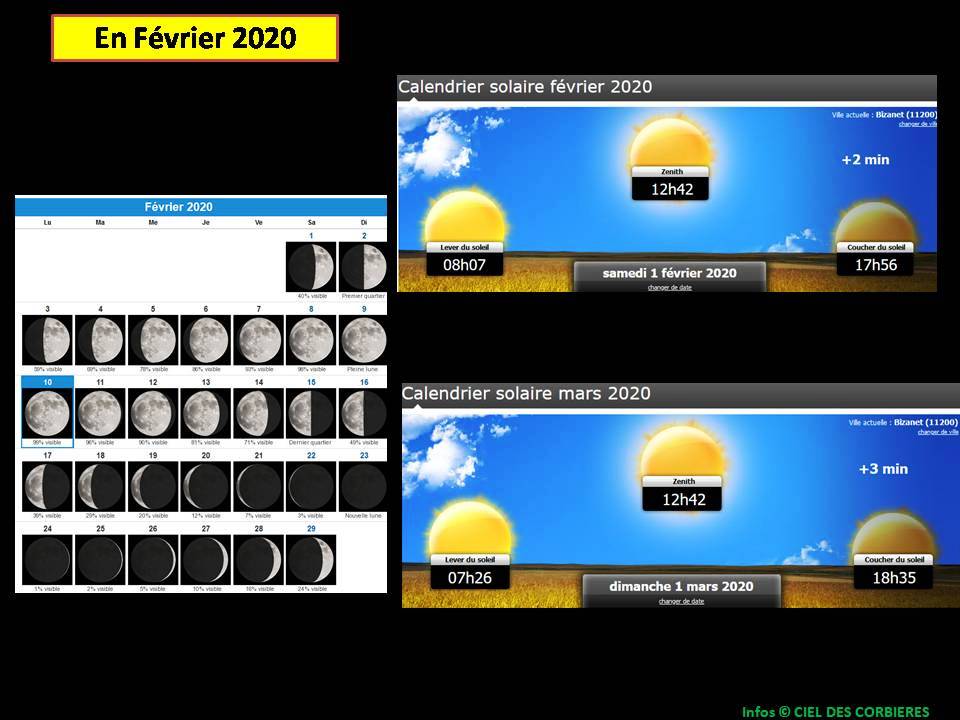Click the day number 22 in the calendar

click(x=311, y=456)
